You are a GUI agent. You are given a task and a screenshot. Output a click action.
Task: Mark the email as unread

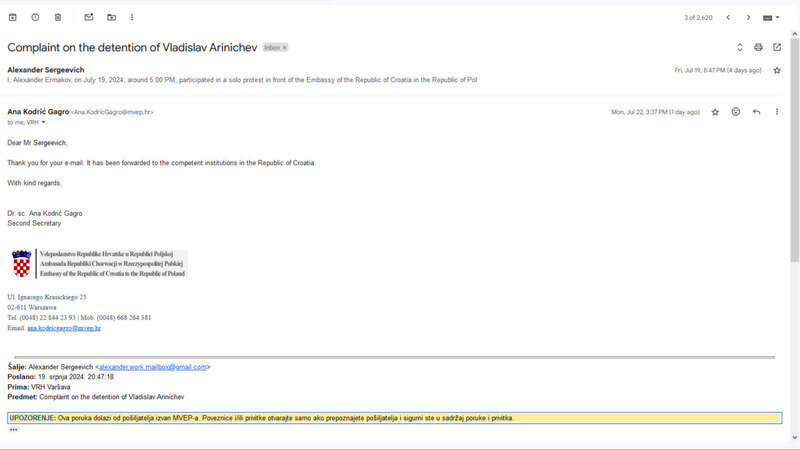point(88,17)
